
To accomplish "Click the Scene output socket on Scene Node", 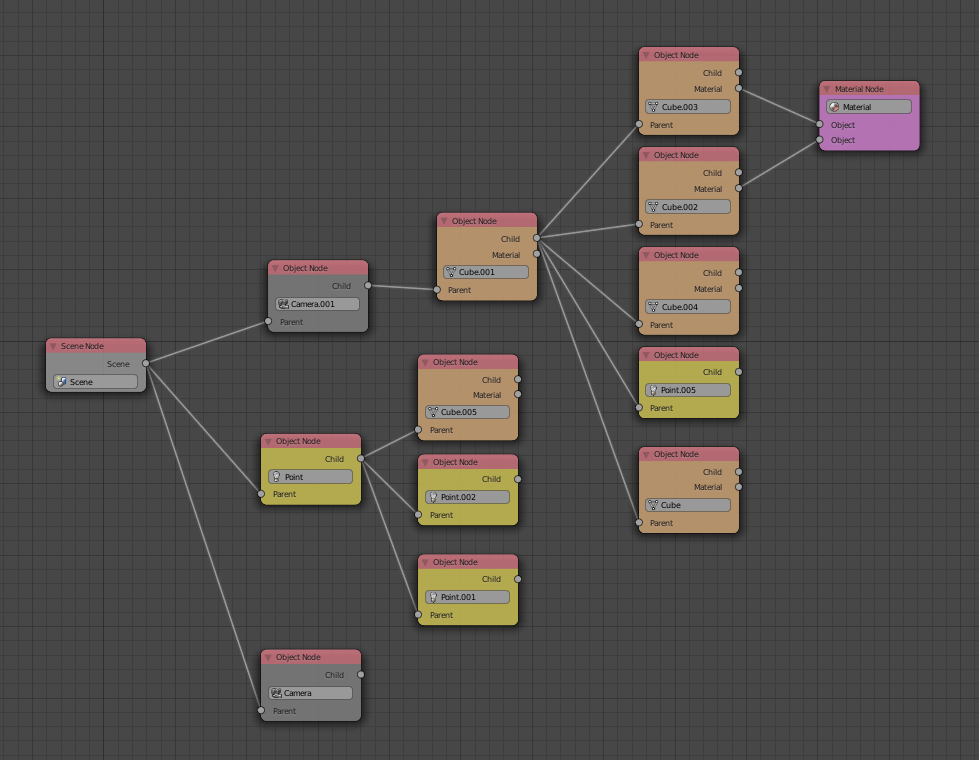I will [x=146, y=363].
